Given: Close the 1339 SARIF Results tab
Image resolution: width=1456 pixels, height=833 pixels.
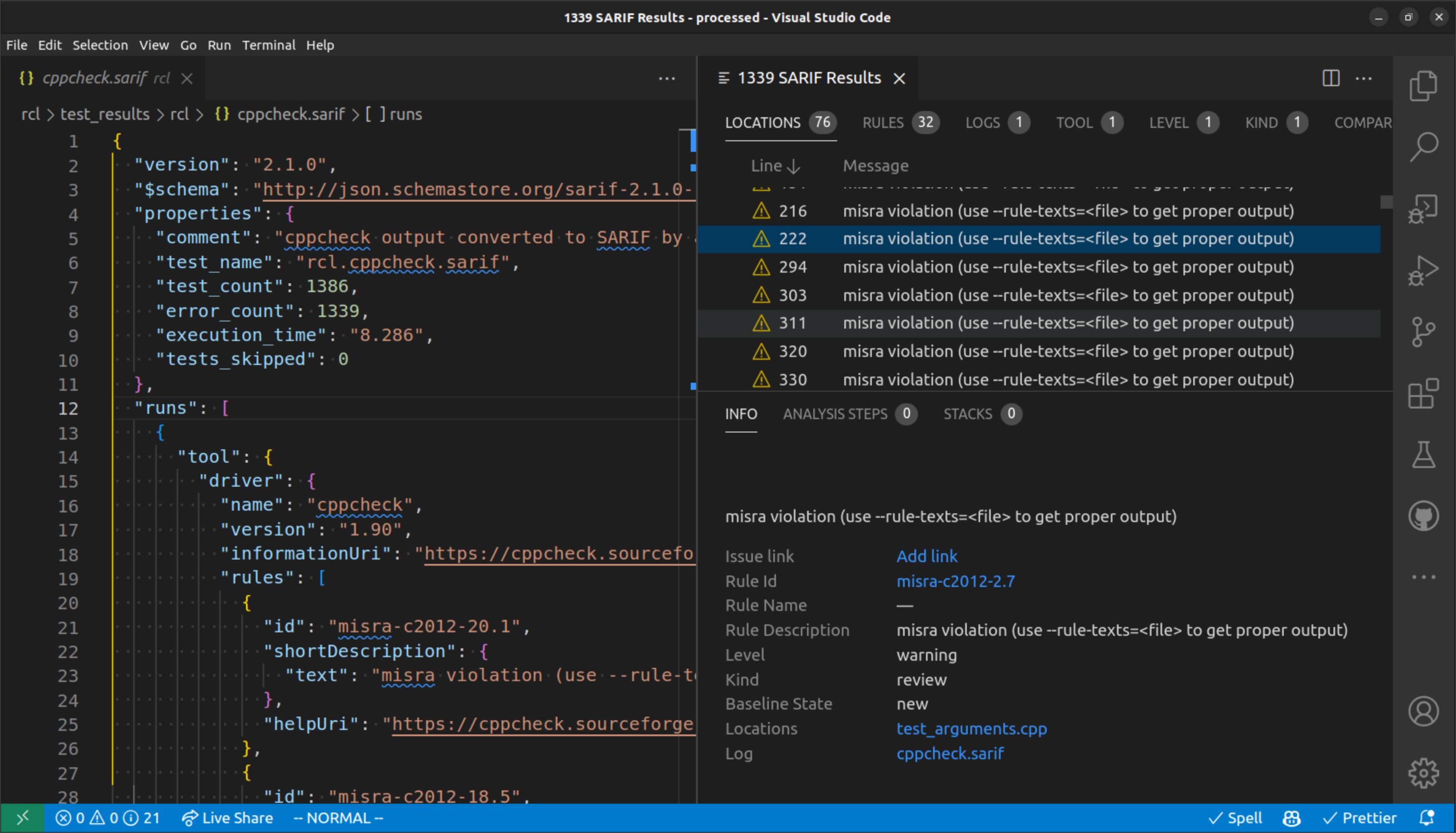Looking at the screenshot, I should point(899,79).
